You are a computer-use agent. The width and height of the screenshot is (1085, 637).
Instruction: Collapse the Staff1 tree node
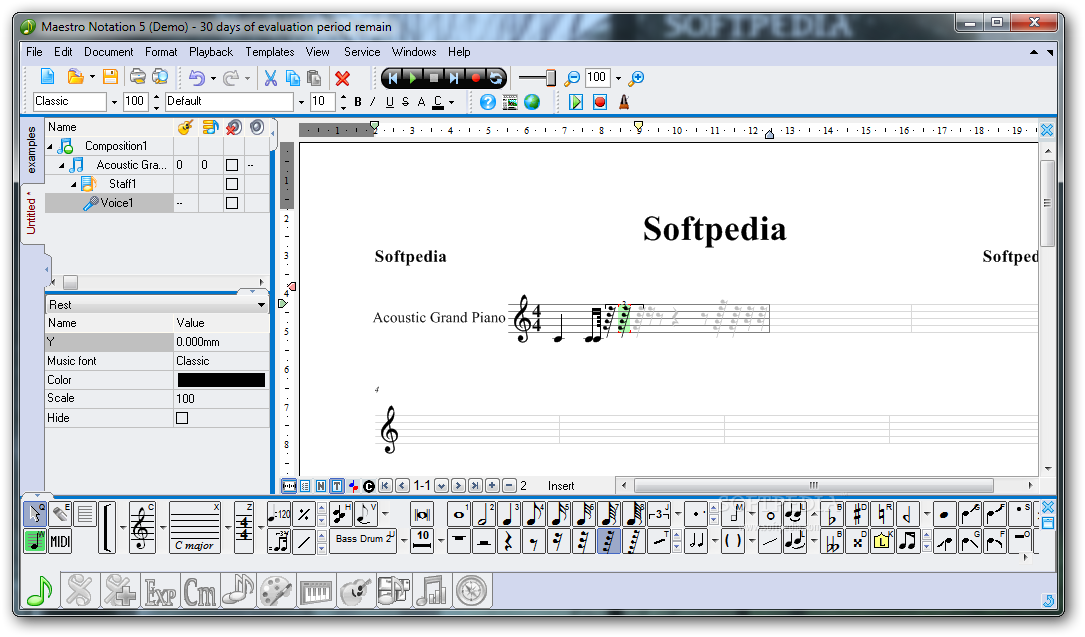click(x=73, y=185)
